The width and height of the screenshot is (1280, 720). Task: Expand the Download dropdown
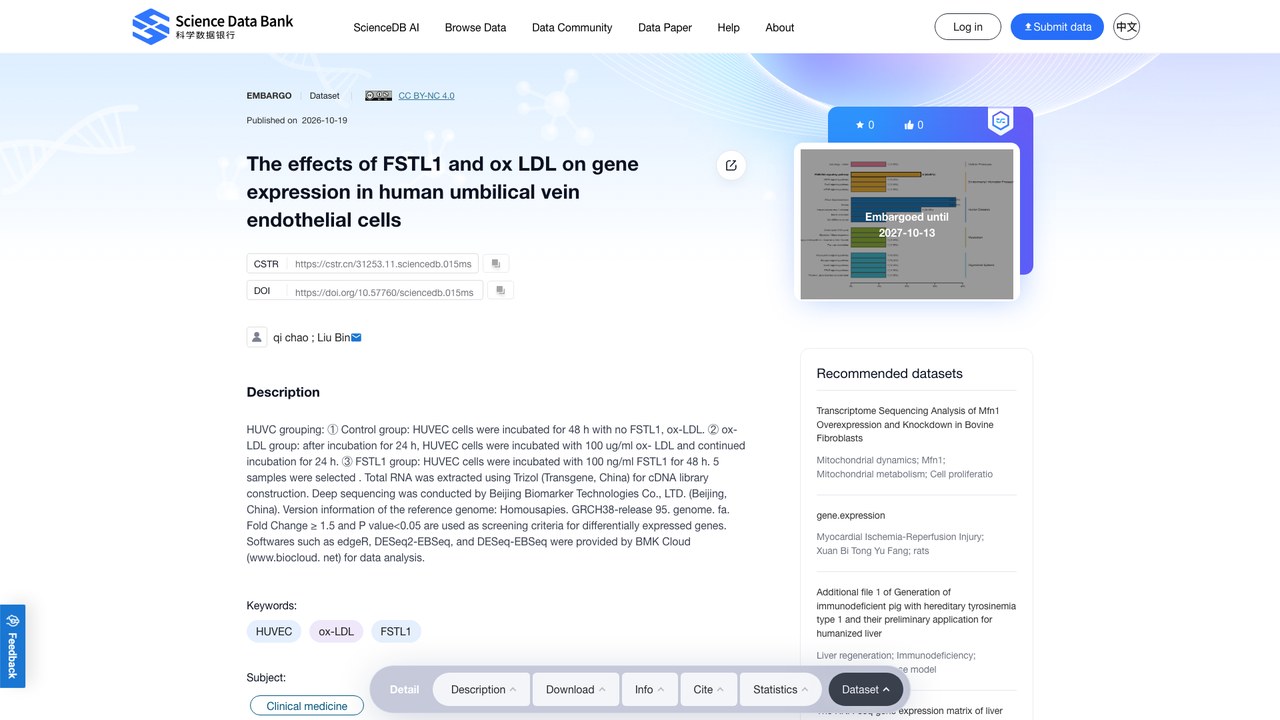click(x=576, y=689)
